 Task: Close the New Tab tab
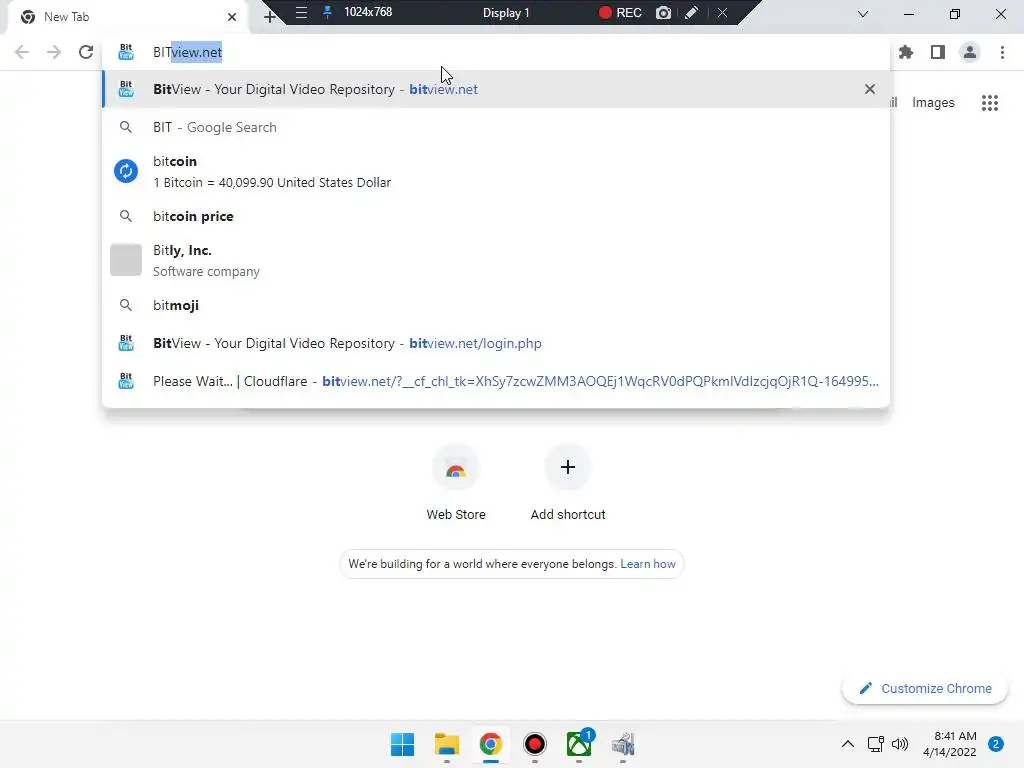[232, 17]
